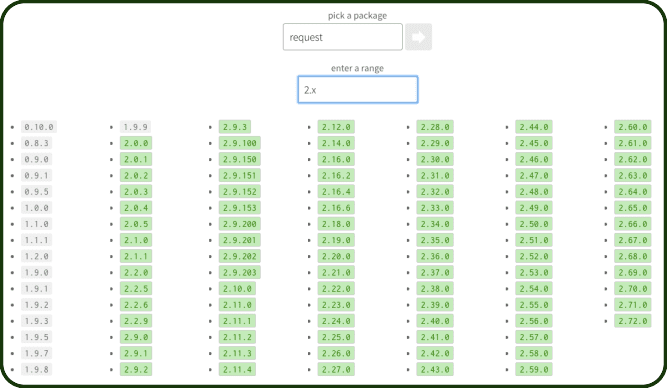Select version 0.9.5
Screen dimensions: 667x388
[x=36, y=191]
